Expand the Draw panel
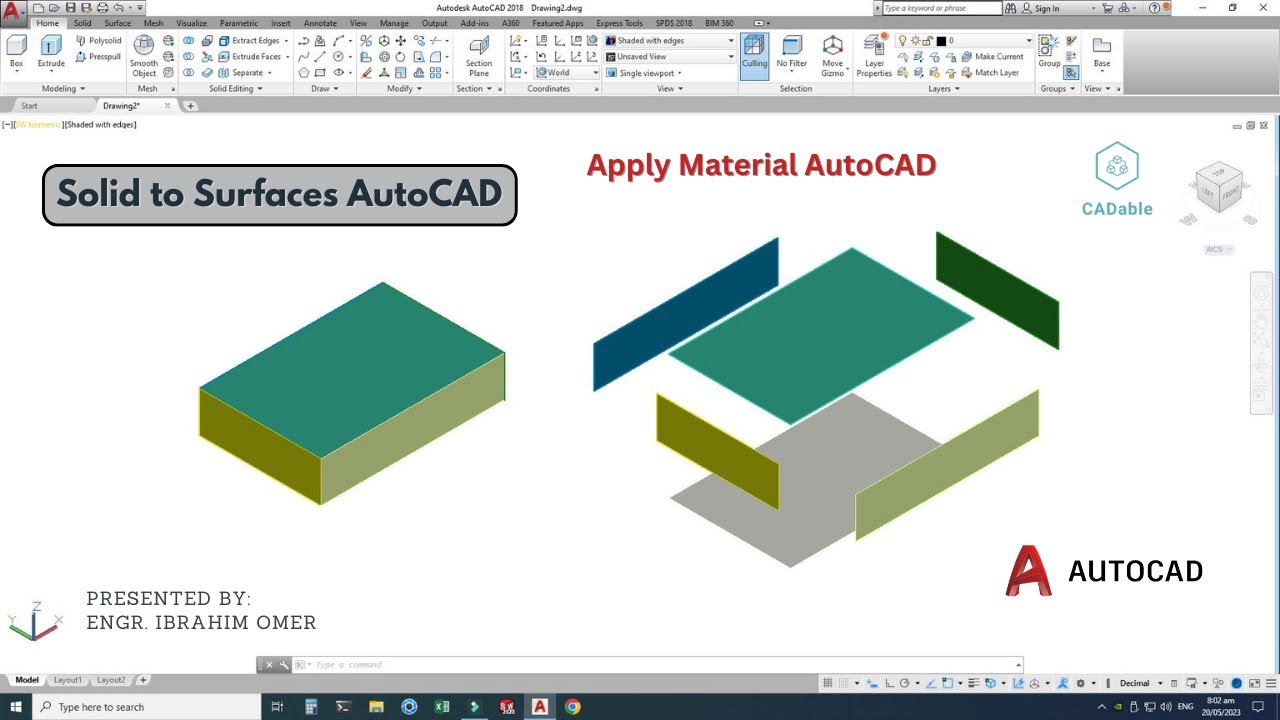 point(324,89)
